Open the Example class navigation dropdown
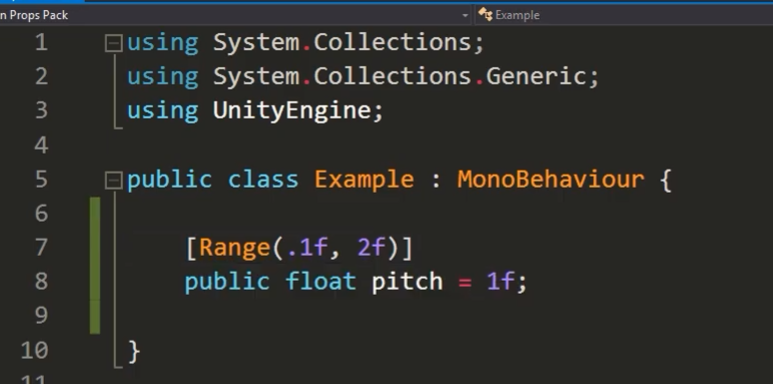The image size is (773, 384). 624,15
